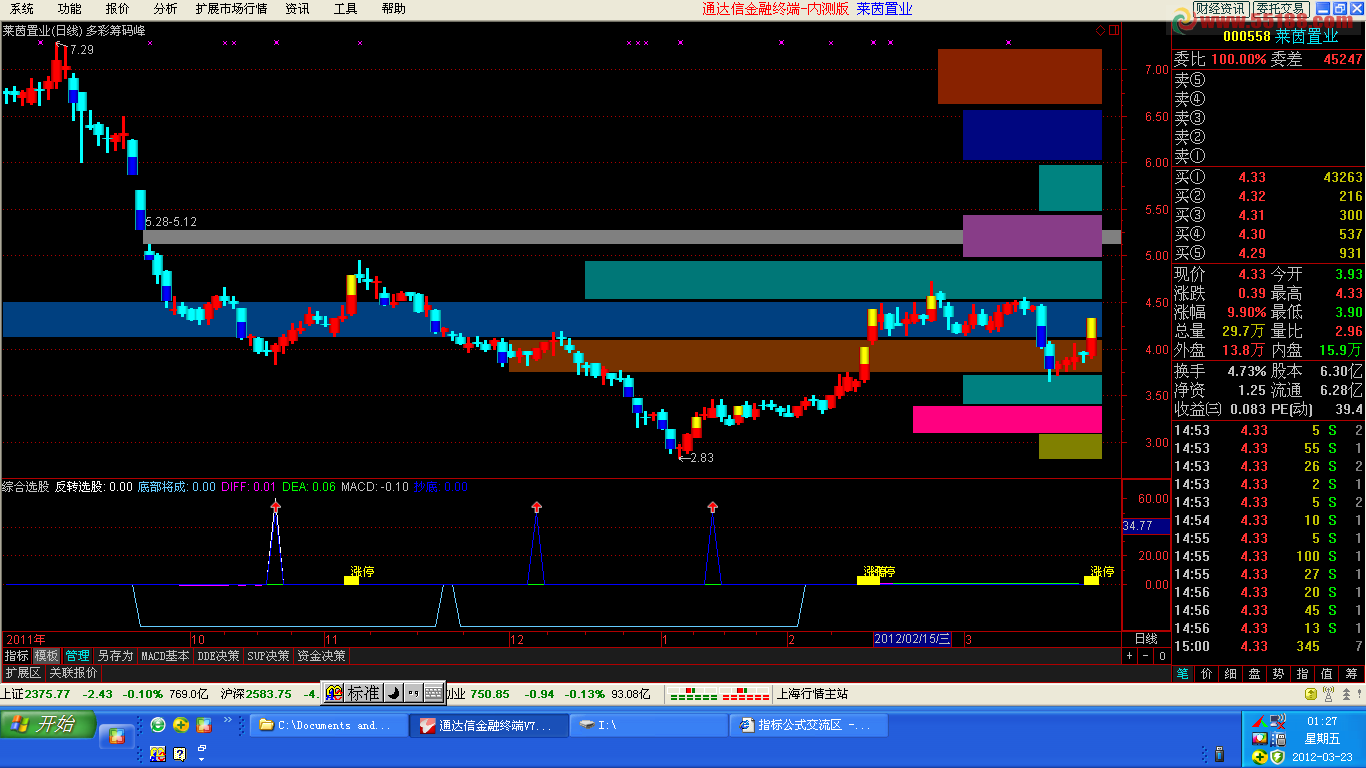The image size is (1366, 768).
Task: Click the 开始 Start button
Action: tap(48, 725)
